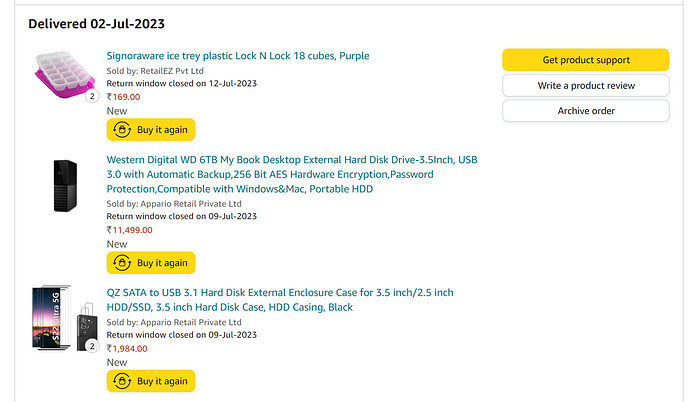Click the ₹11,499.00 price

tap(129, 230)
